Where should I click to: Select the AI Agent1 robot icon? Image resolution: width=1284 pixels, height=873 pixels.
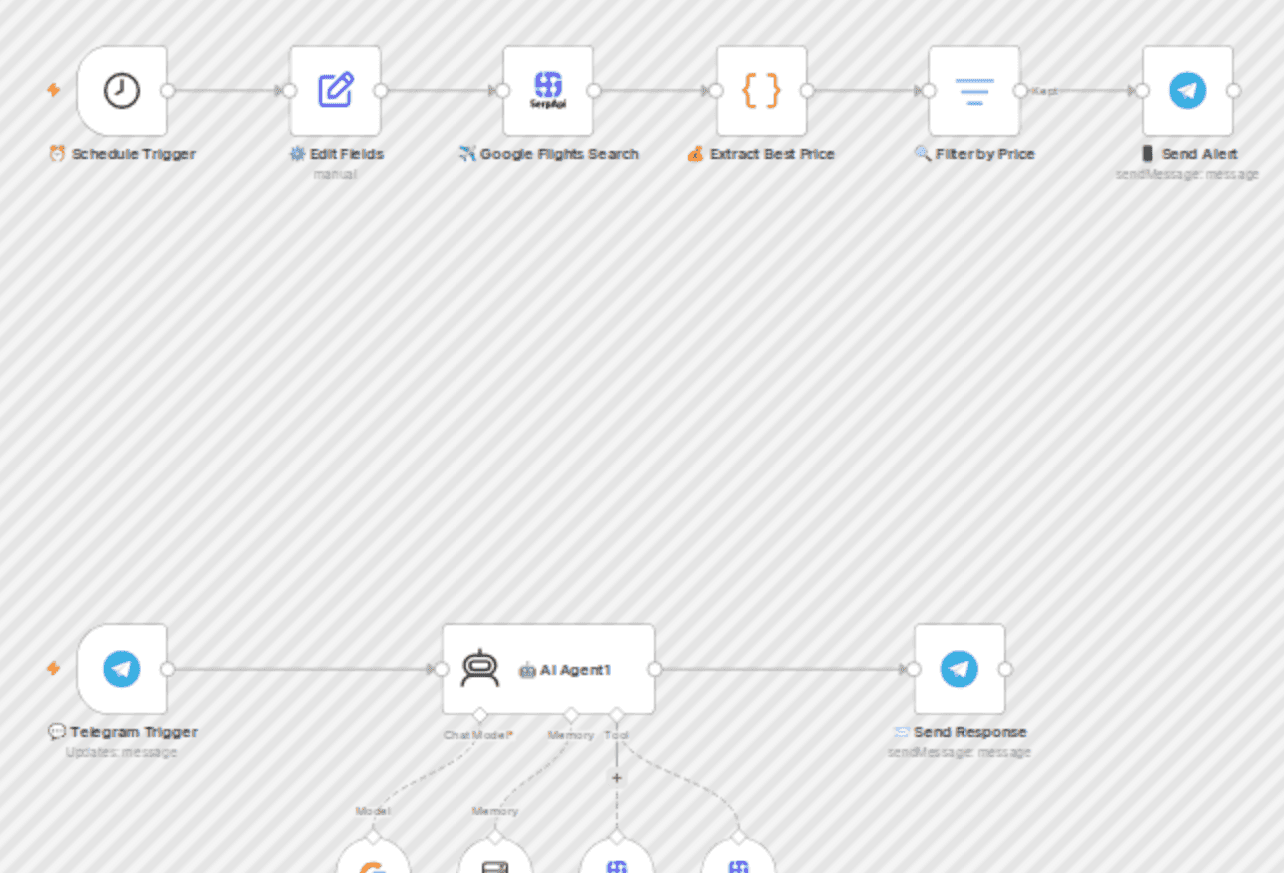[x=480, y=669]
